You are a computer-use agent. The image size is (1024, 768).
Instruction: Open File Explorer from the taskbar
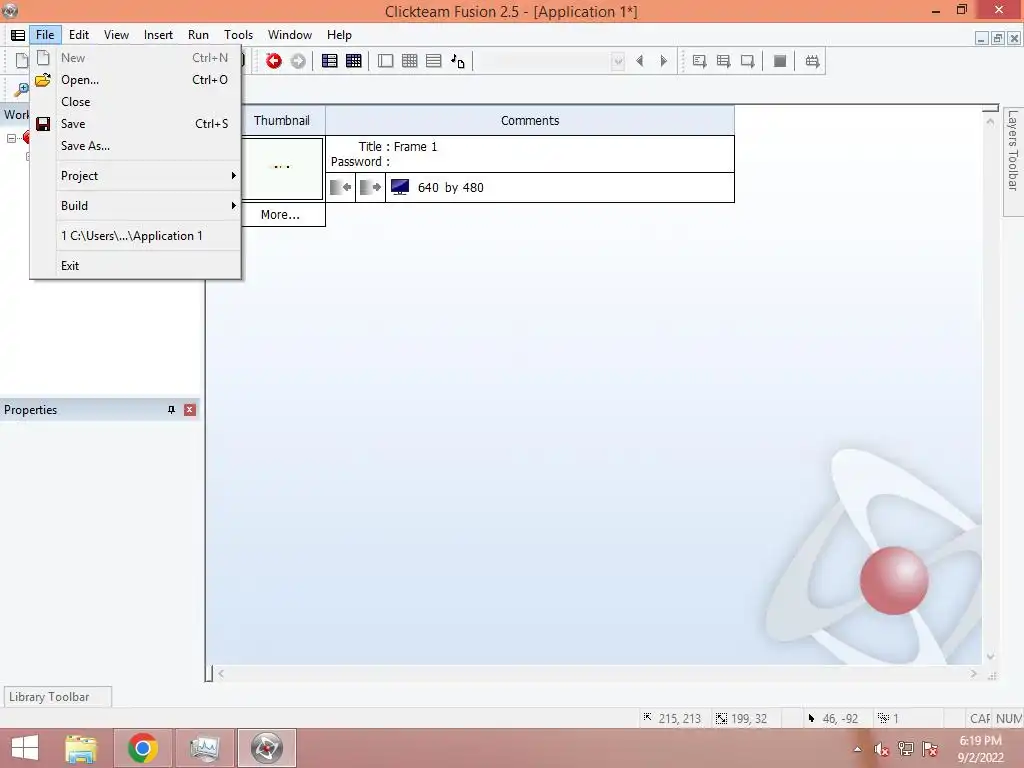pos(81,748)
